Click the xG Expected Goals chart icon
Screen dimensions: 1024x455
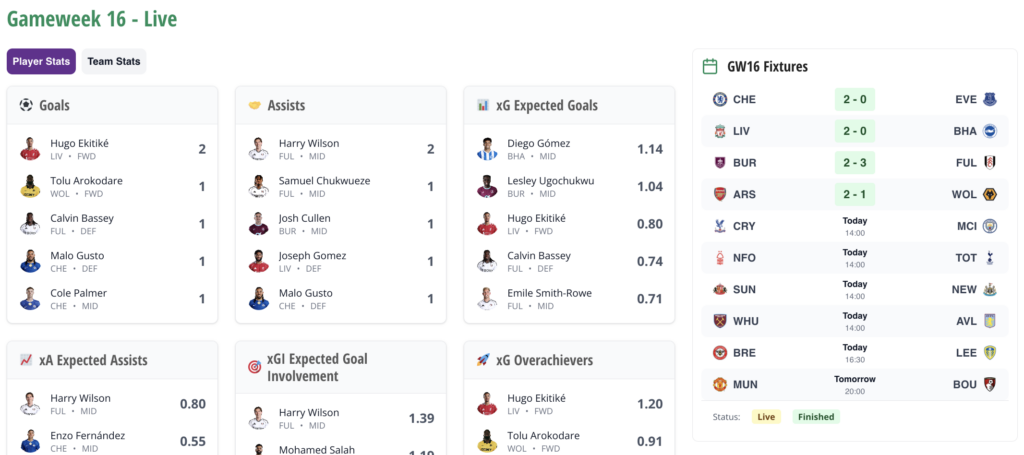[x=483, y=105]
